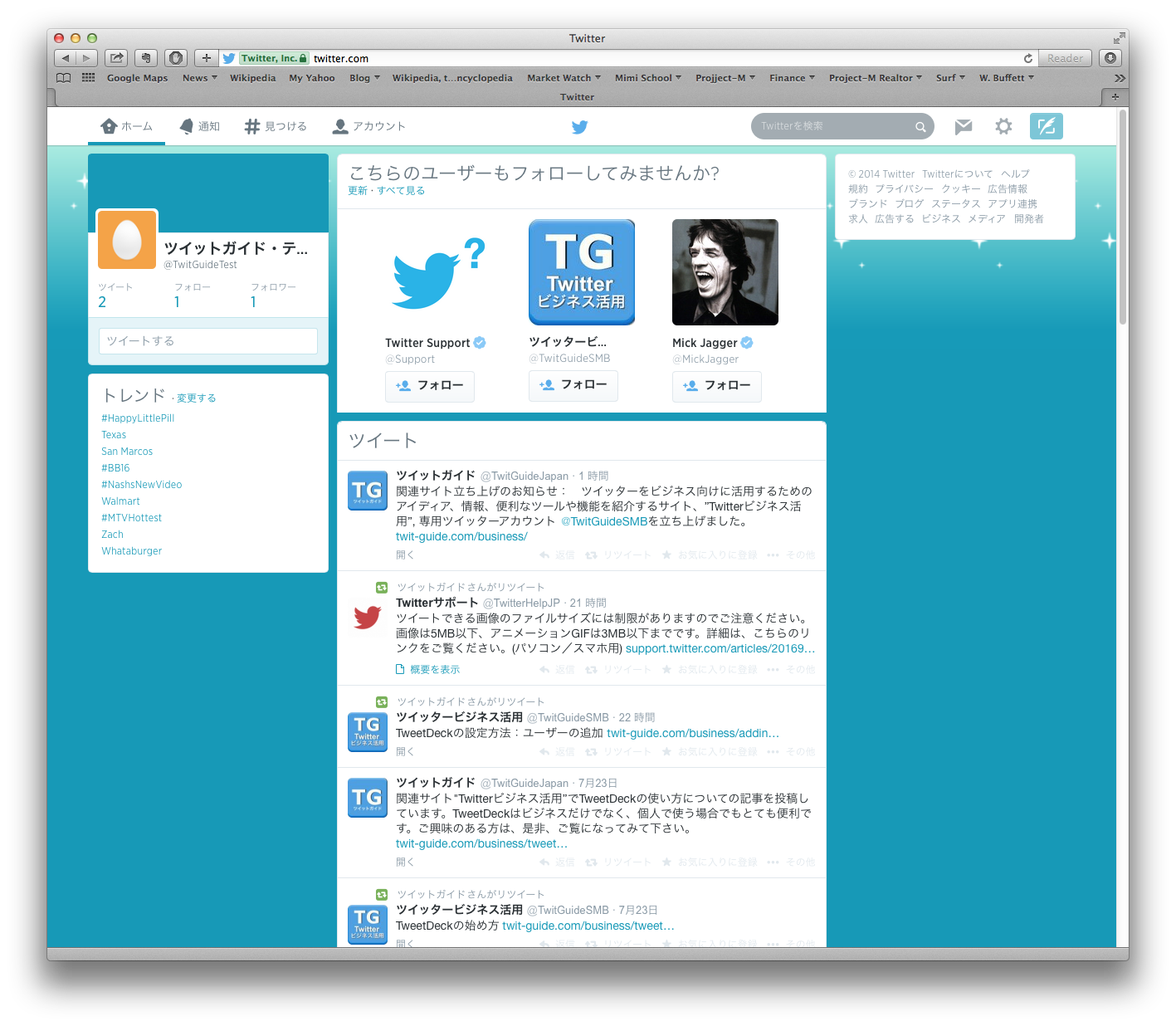Screen dimensions: 1176x1026
Task: Click the Safari forward arrow button
Action: (x=87, y=58)
